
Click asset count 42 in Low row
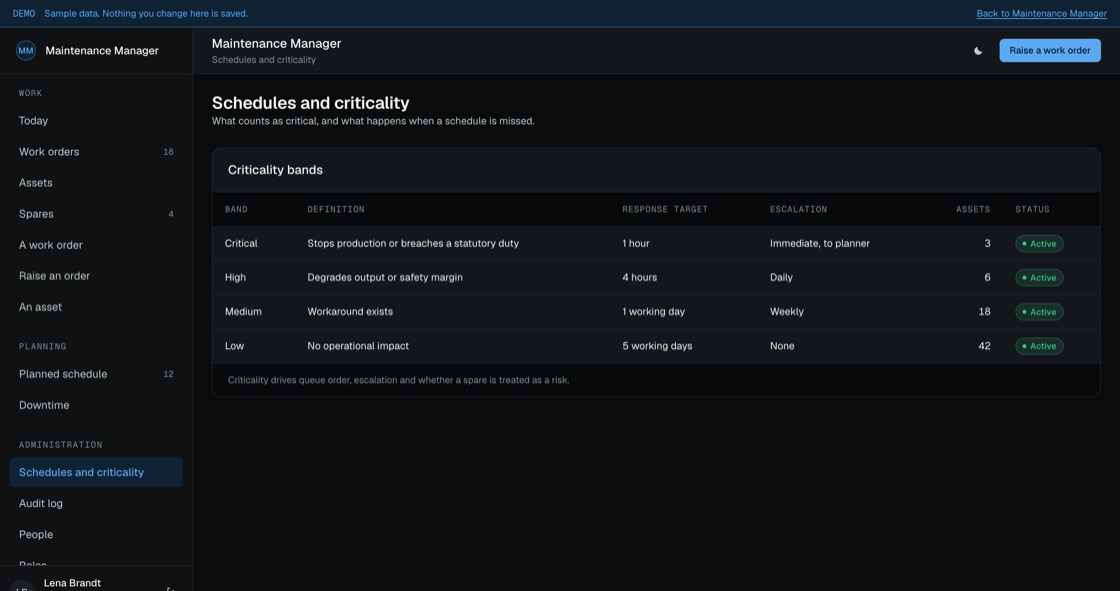[x=984, y=346]
